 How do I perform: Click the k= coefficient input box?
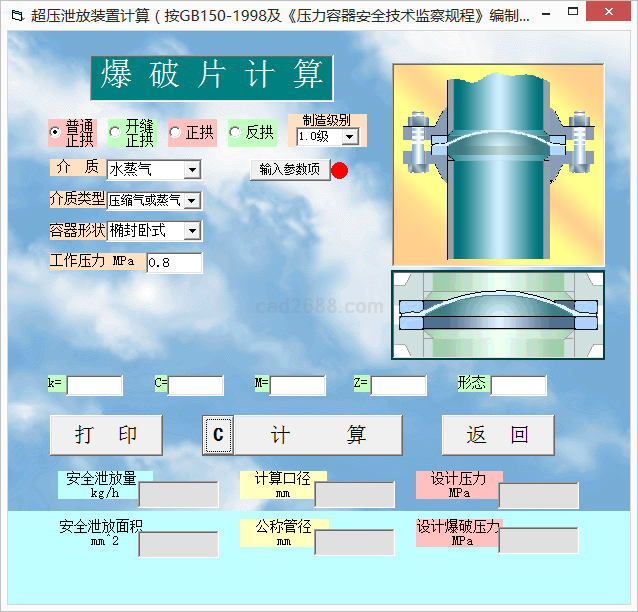(x=94, y=385)
